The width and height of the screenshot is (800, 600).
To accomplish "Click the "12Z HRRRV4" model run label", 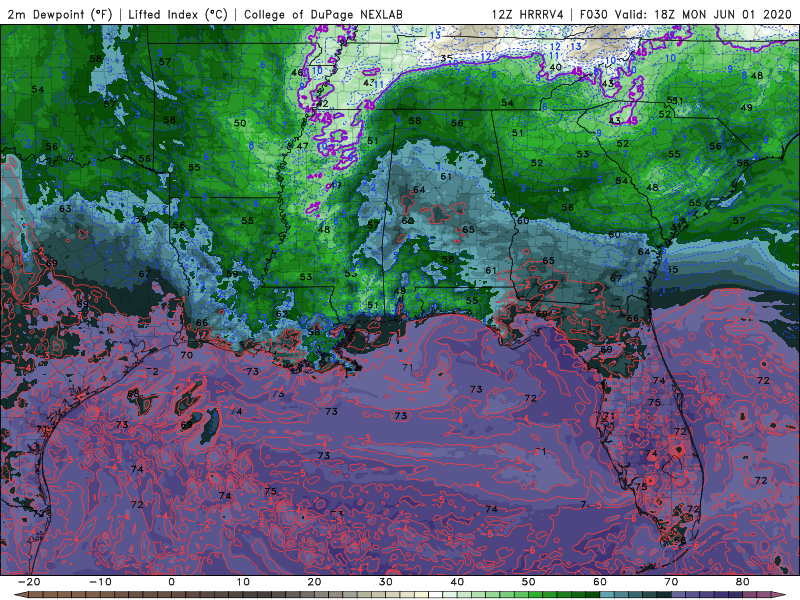I will click(528, 14).
